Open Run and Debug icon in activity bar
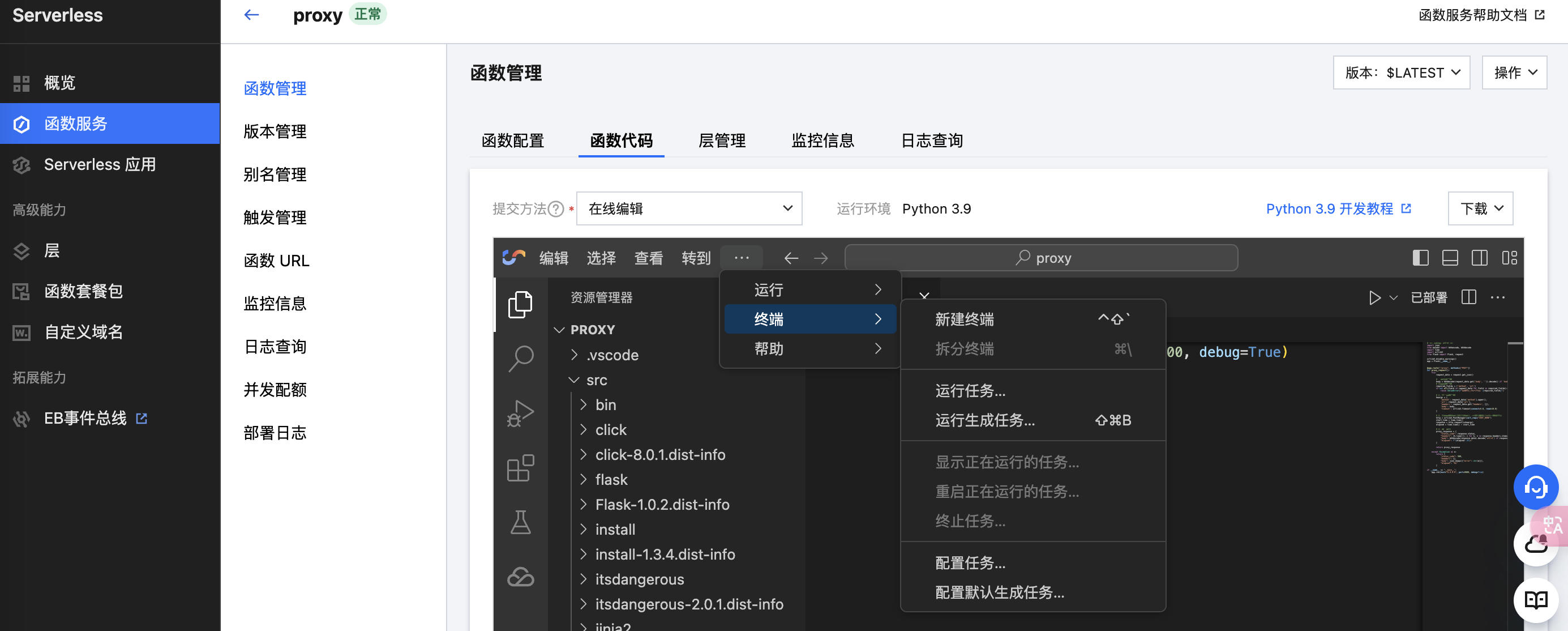The width and height of the screenshot is (1568, 631). (x=520, y=413)
